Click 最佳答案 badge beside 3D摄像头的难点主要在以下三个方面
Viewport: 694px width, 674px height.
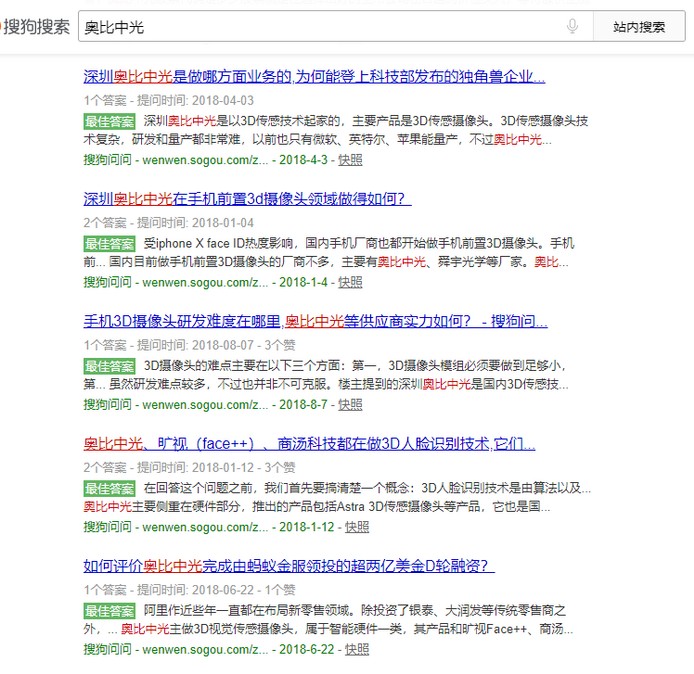point(109,366)
